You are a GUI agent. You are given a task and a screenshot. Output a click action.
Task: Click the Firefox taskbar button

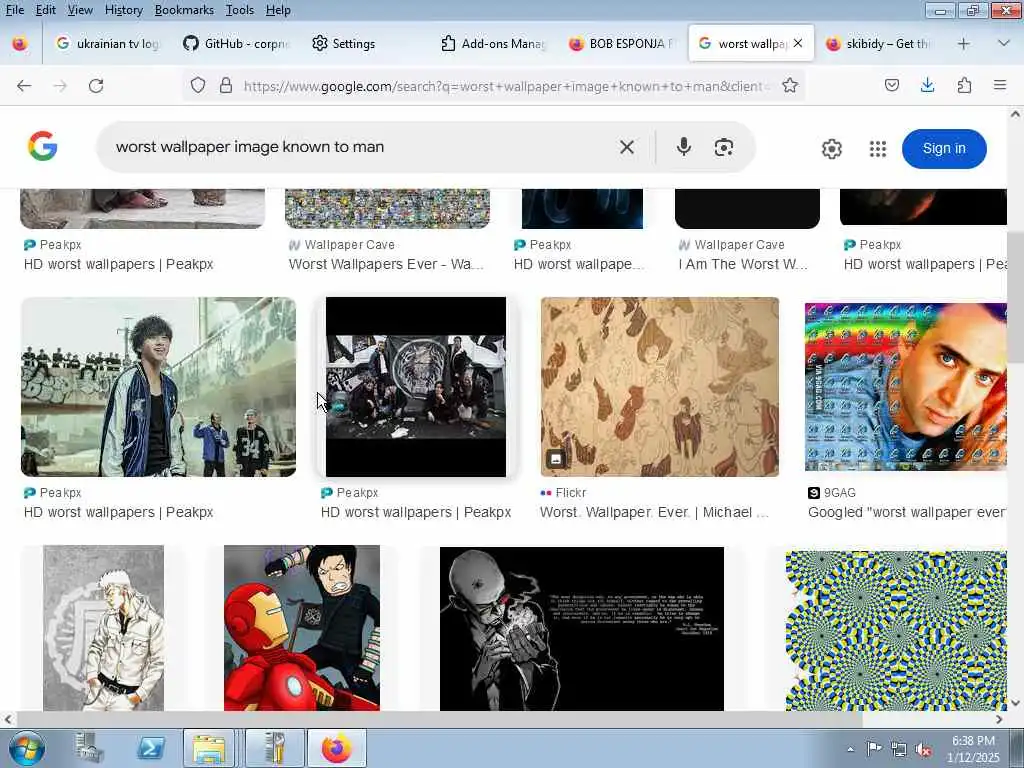336,748
